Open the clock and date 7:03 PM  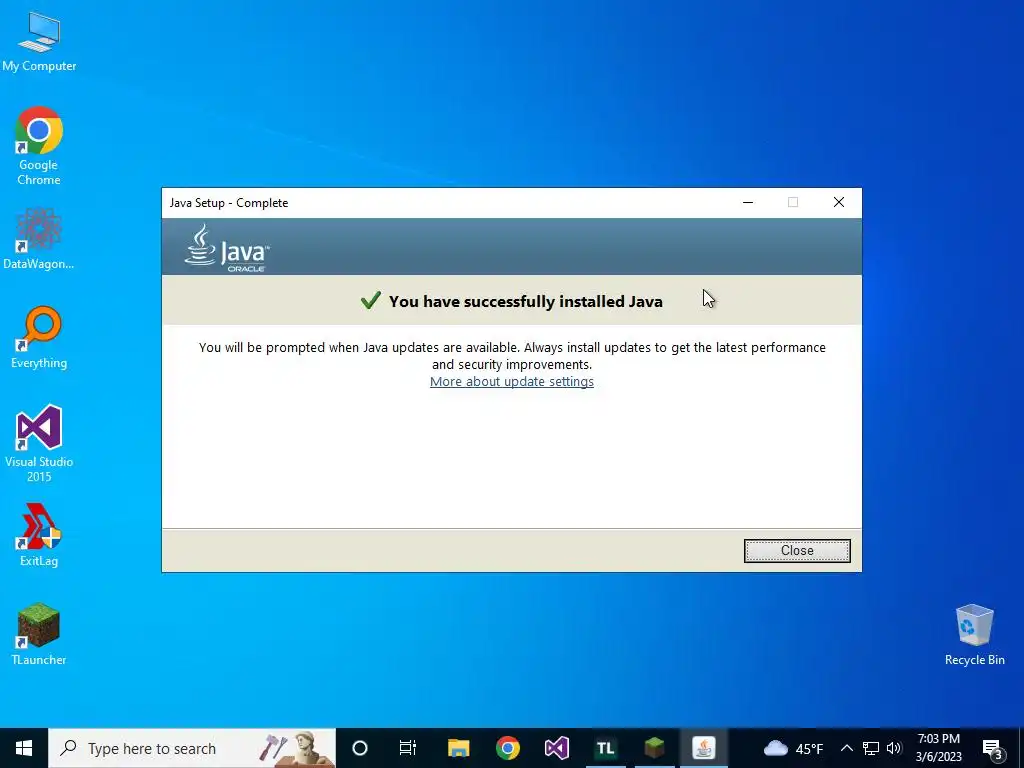click(x=938, y=748)
